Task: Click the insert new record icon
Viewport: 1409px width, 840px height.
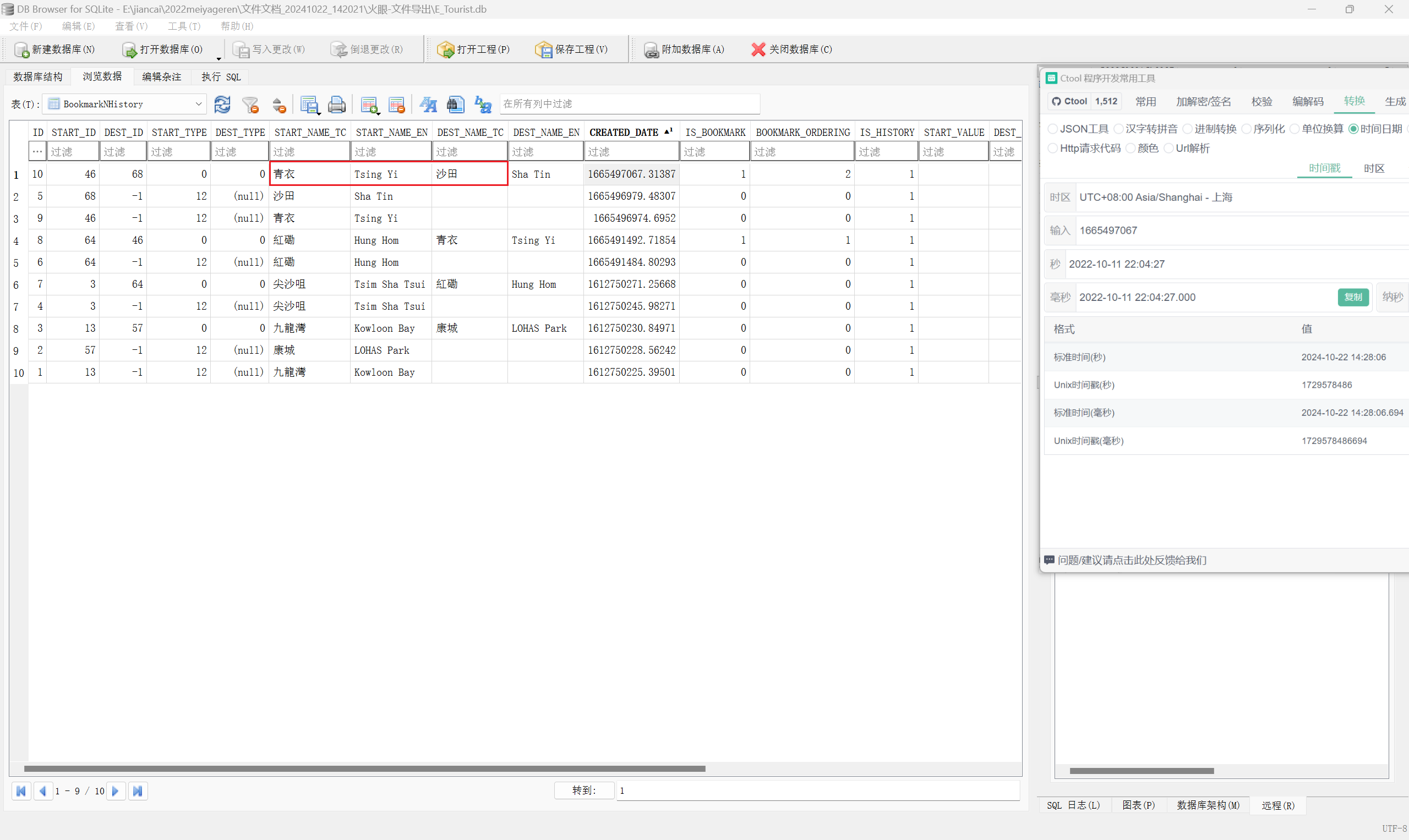Action: 370,105
